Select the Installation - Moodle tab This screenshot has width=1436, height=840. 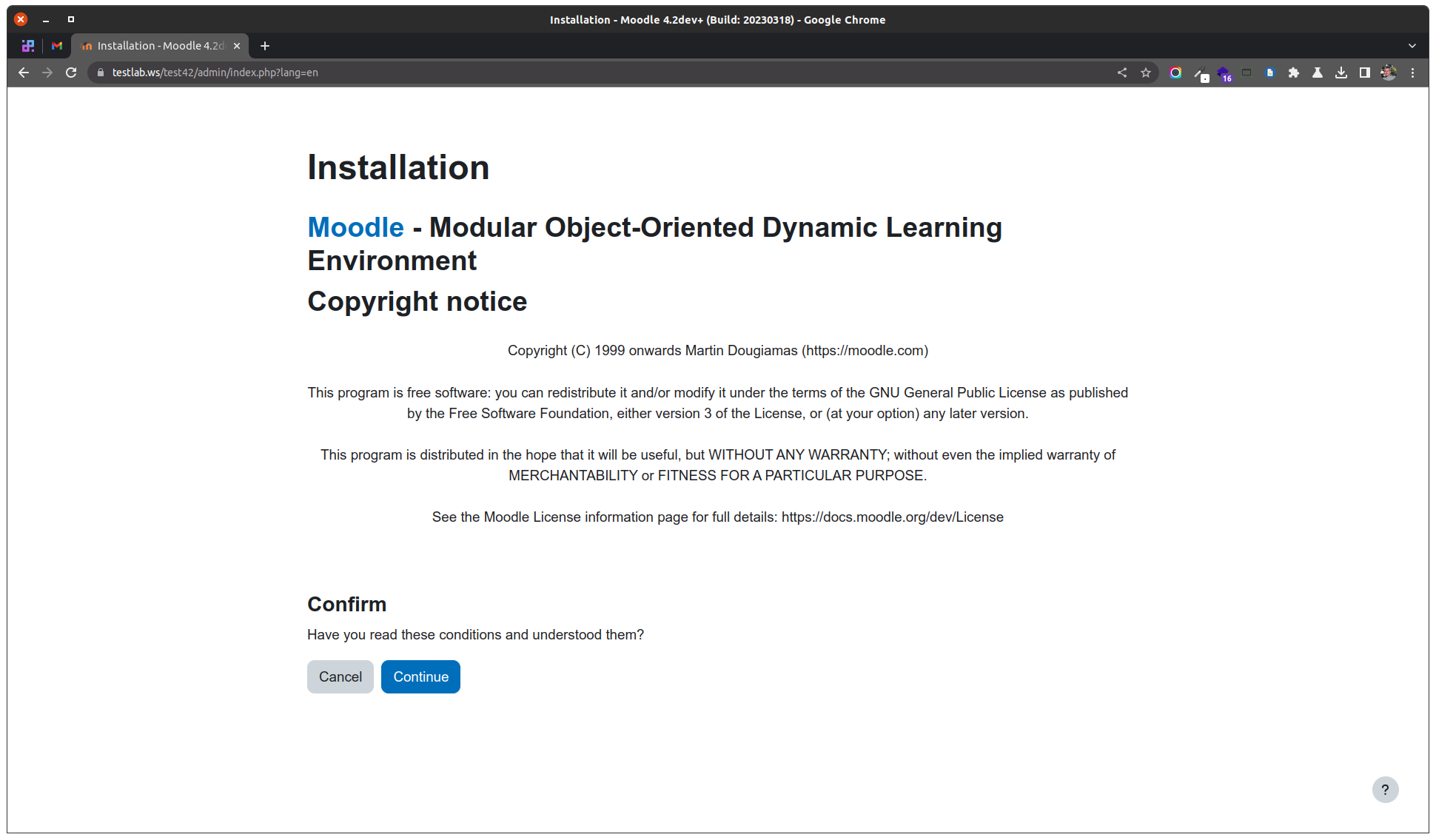(x=161, y=46)
